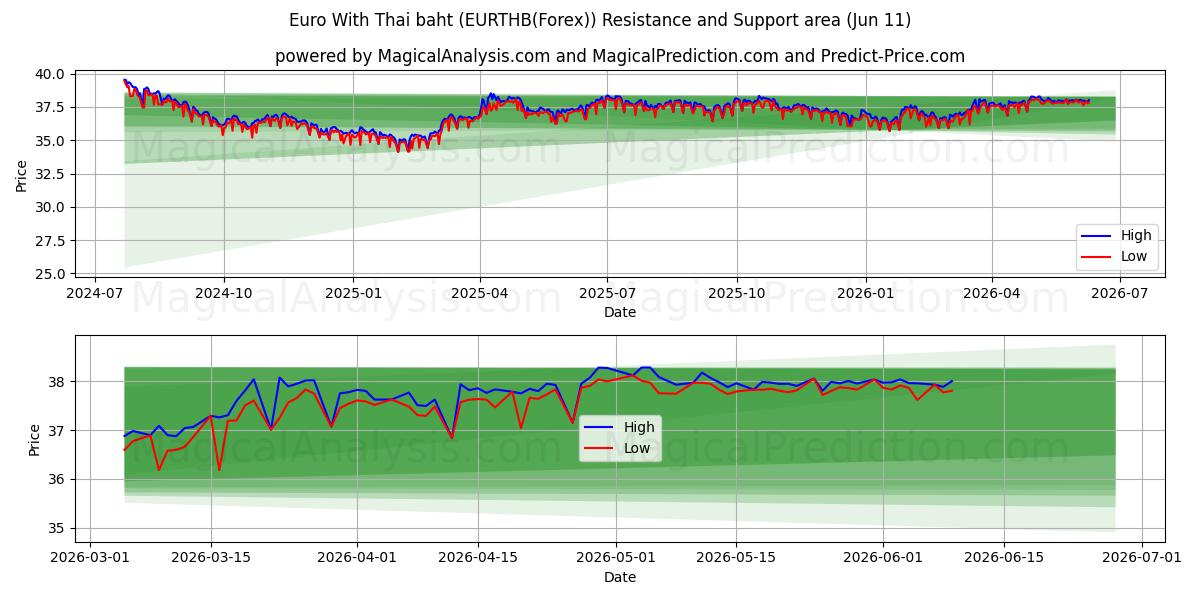Image resolution: width=1200 pixels, height=600 pixels.
Task: Click the '37' tick on bottom chart
Action: tap(59, 431)
